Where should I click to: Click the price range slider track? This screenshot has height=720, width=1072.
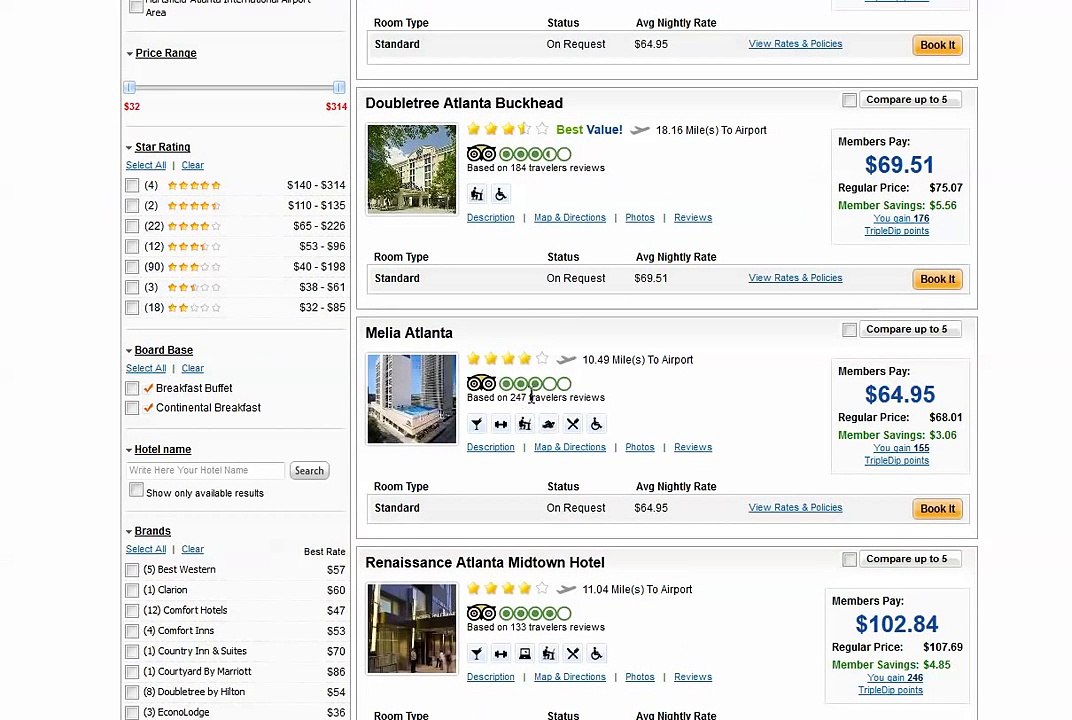(x=234, y=88)
